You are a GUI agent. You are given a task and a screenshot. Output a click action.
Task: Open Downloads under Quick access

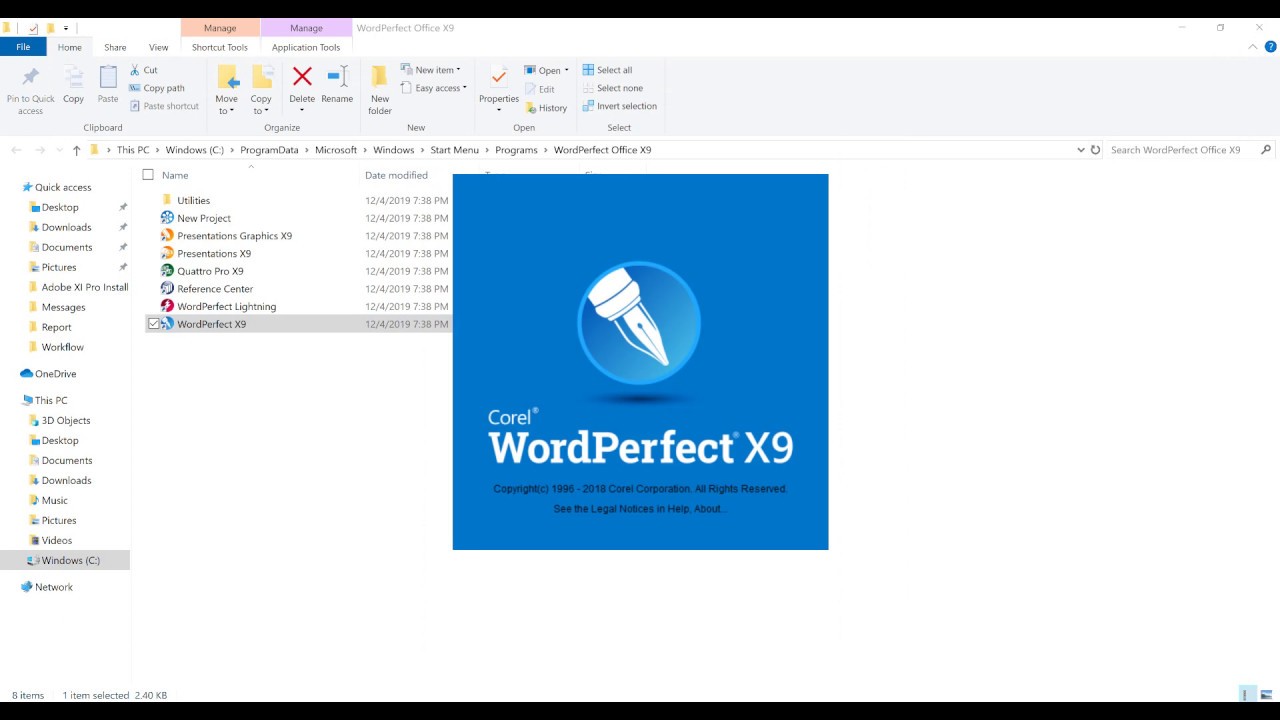[x=66, y=227]
